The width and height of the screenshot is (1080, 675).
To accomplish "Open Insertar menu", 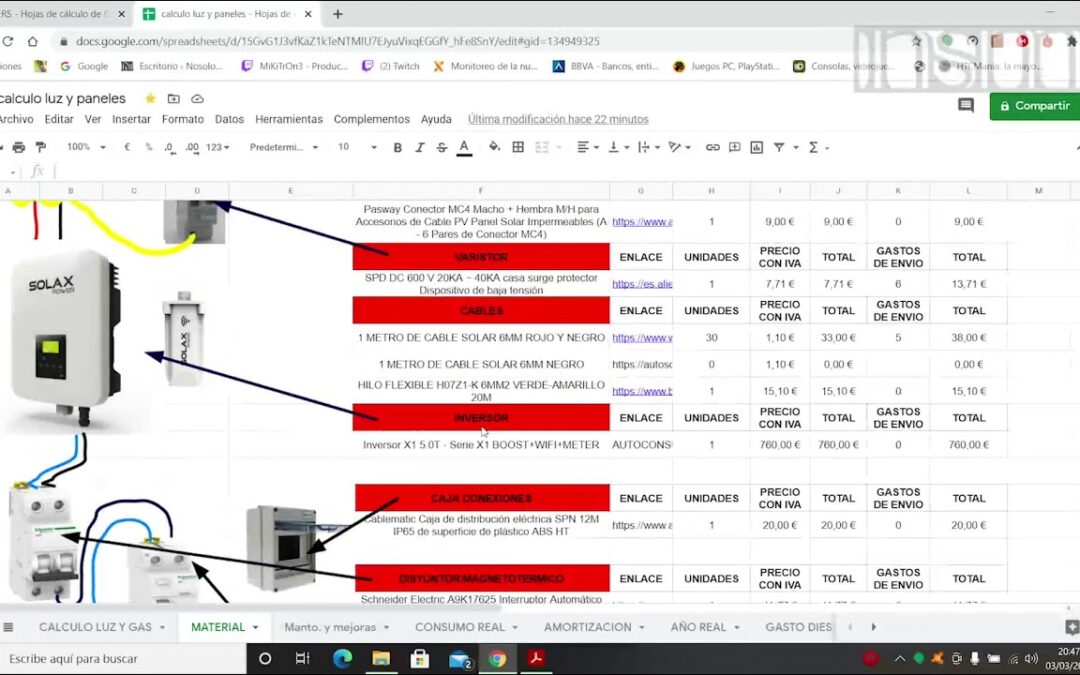I will click(x=131, y=119).
